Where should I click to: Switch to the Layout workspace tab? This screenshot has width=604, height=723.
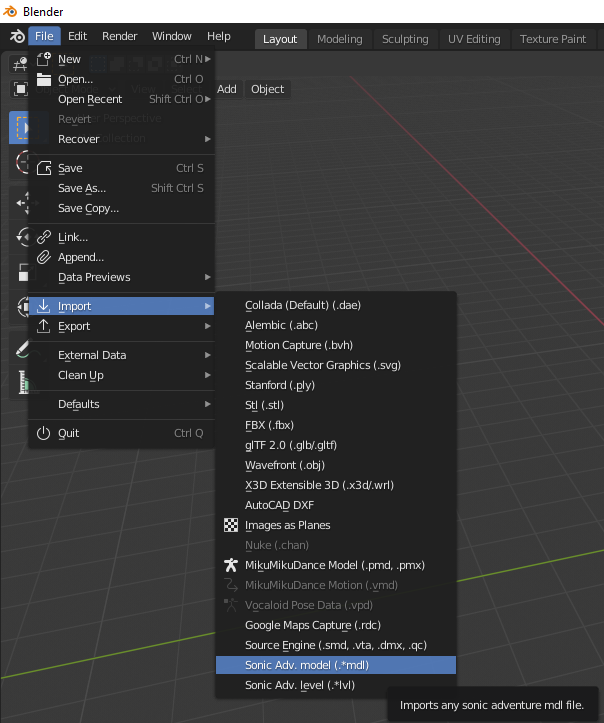(280, 39)
